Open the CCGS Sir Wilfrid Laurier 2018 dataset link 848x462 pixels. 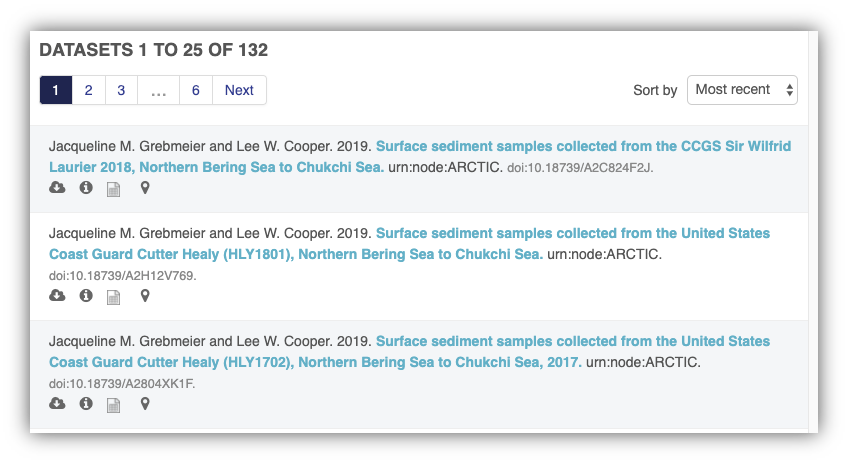[420, 157]
